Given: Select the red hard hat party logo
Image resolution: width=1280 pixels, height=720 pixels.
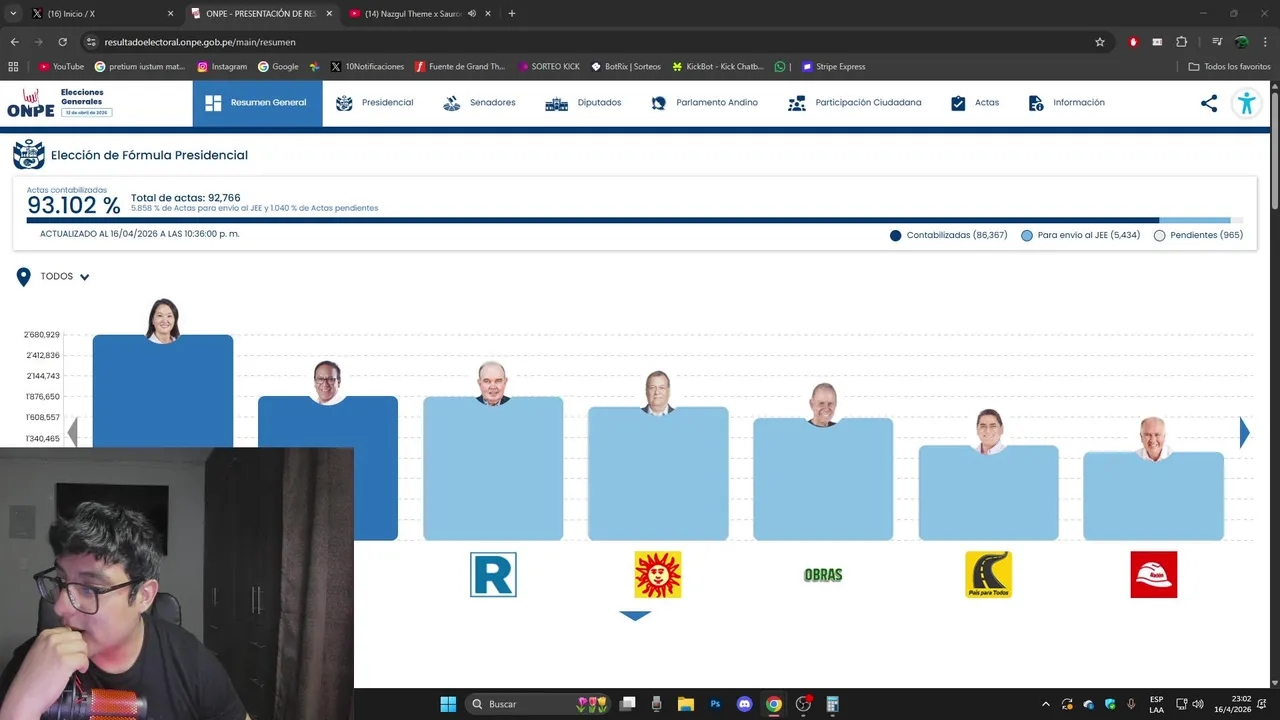Looking at the screenshot, I should (1153, 575).
